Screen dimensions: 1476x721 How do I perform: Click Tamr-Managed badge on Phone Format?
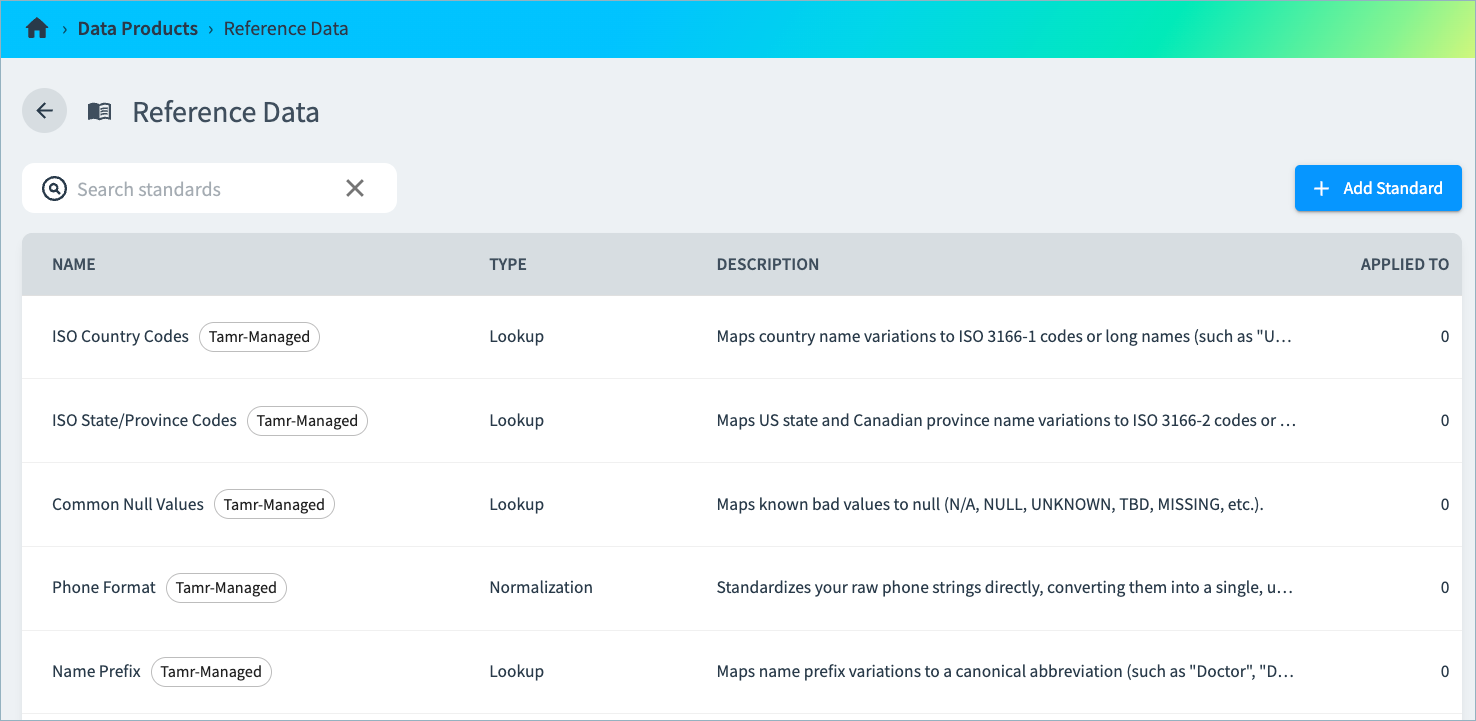[x=226, y=588]
